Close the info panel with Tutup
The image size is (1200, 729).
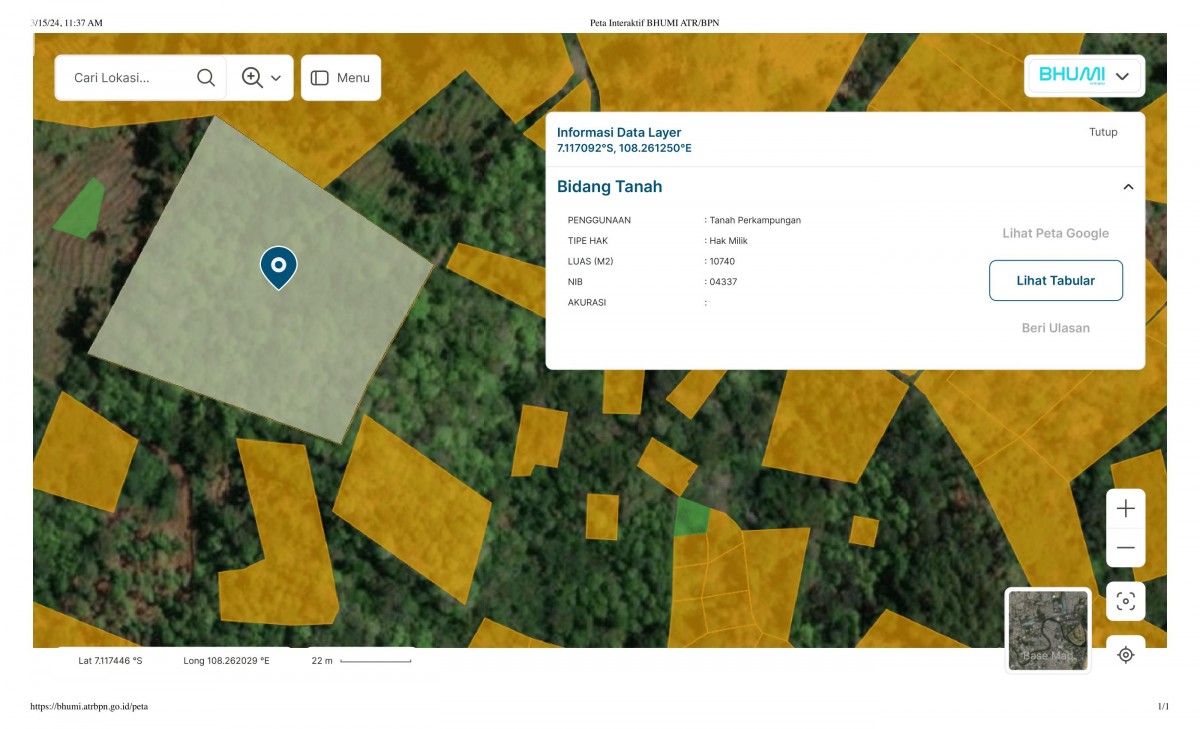tap(1103, 132)
